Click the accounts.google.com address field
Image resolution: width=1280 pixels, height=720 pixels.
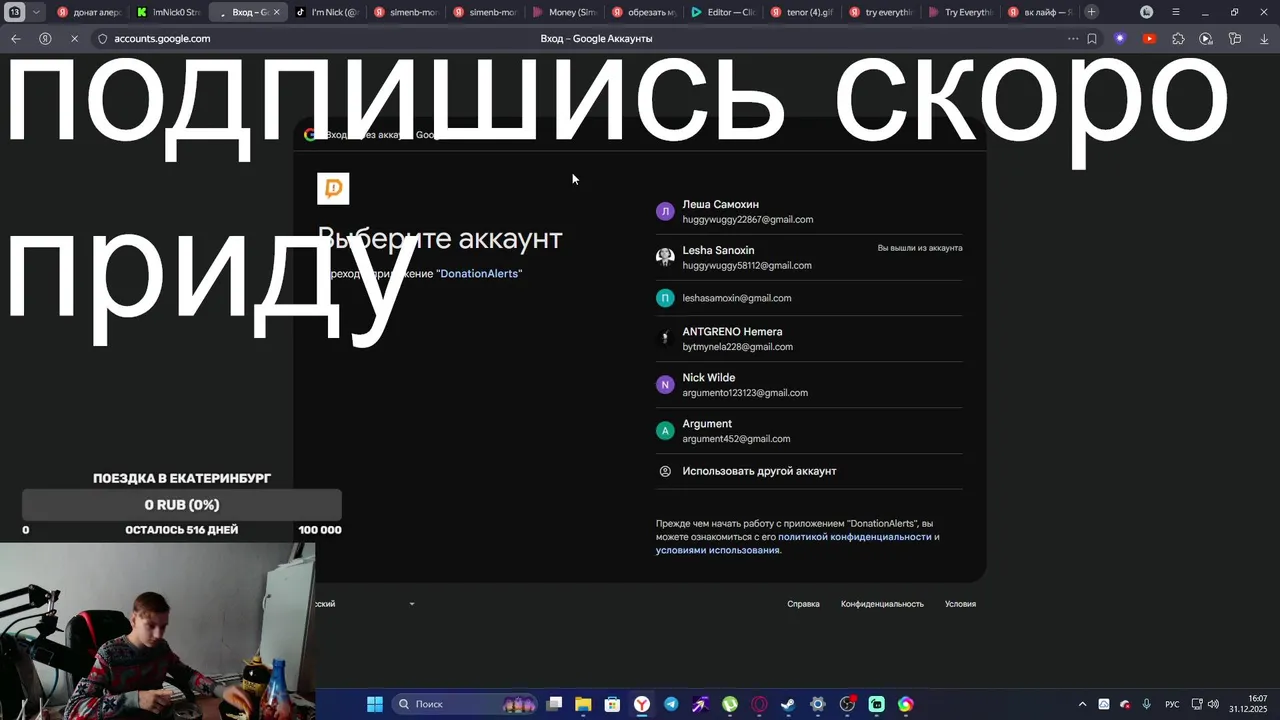point(162,39)
